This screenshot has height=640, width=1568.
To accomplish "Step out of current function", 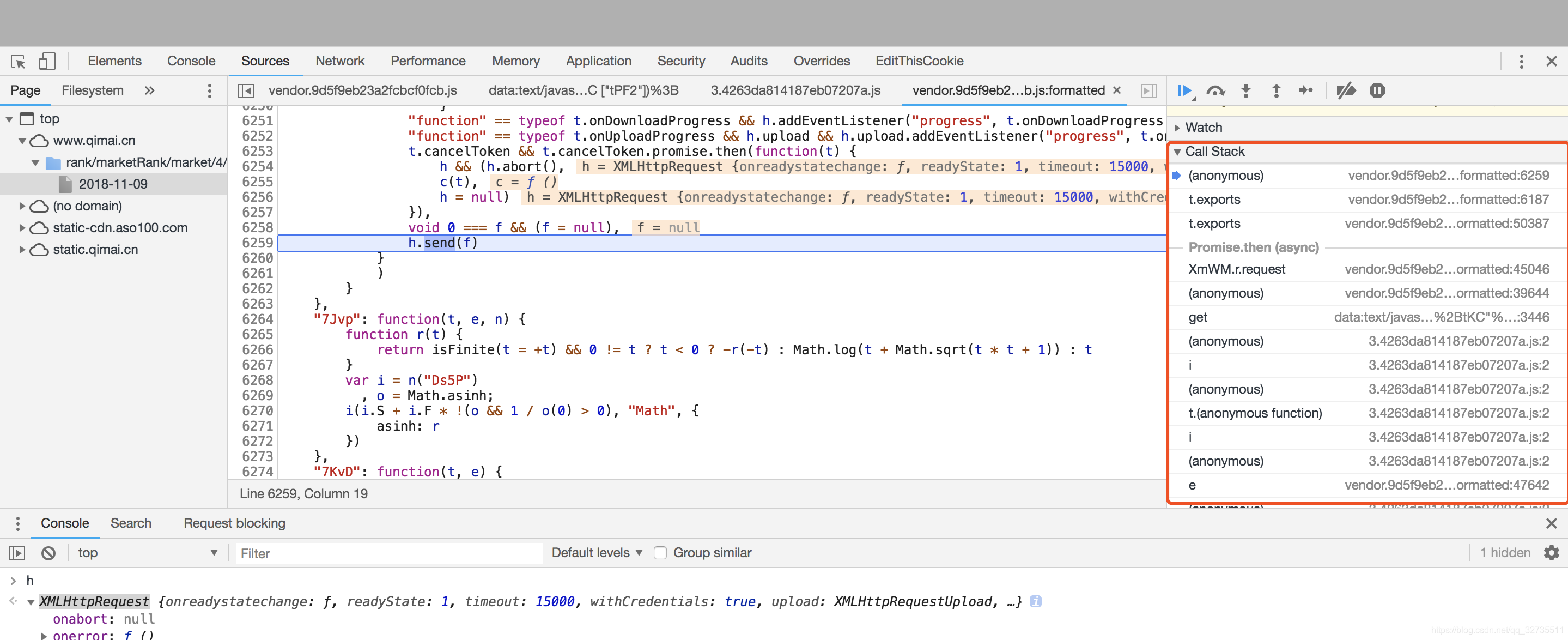I will (x=1276, y=90).
